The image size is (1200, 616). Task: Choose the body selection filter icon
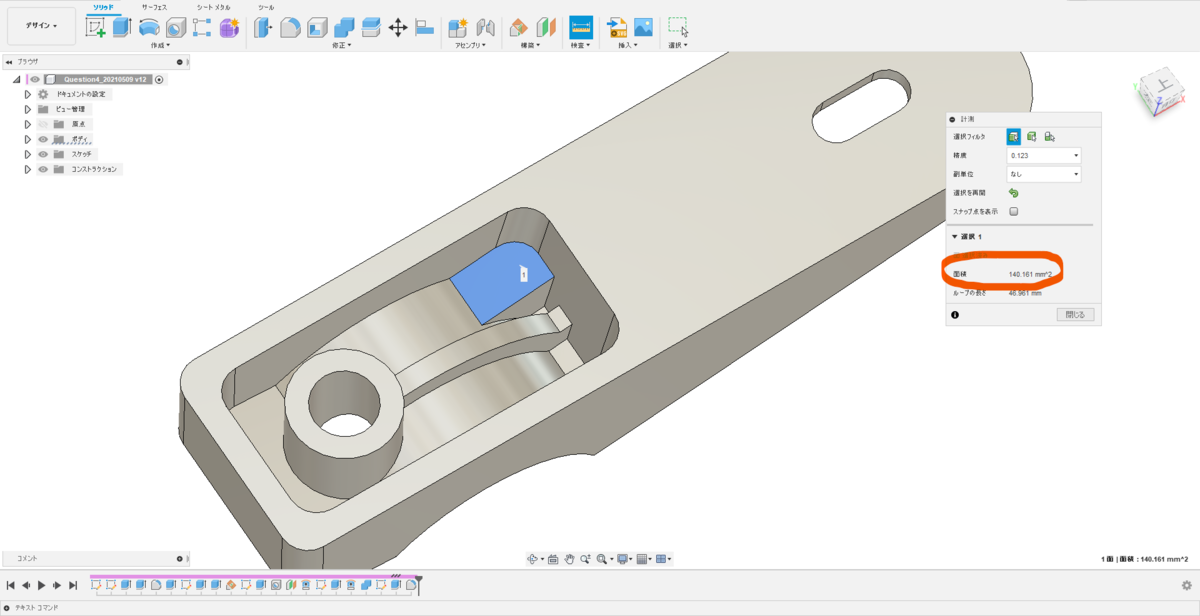1031,137
